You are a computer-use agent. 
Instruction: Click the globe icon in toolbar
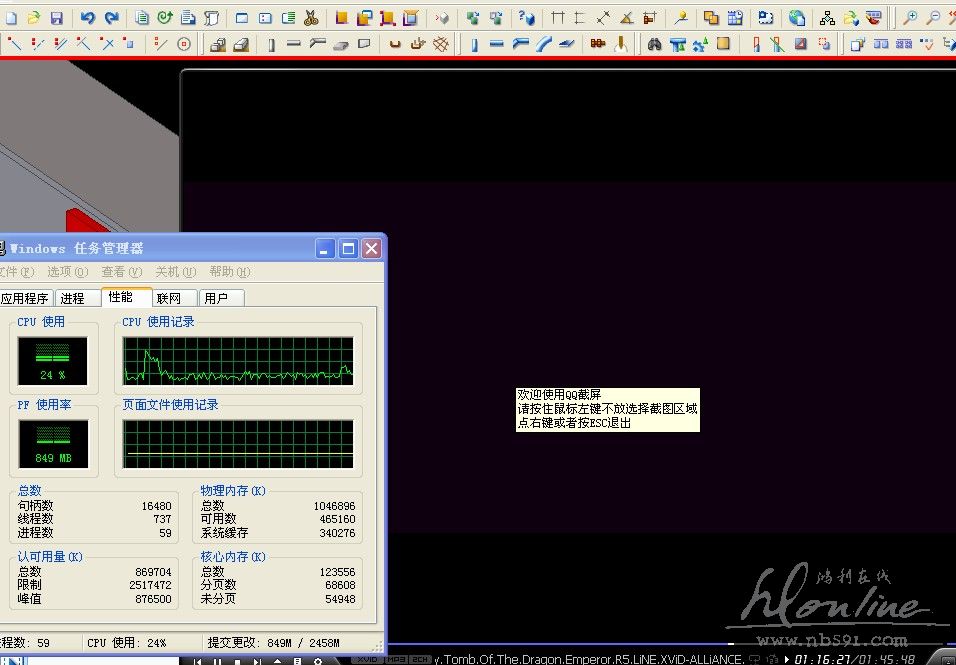click(796, 18)
